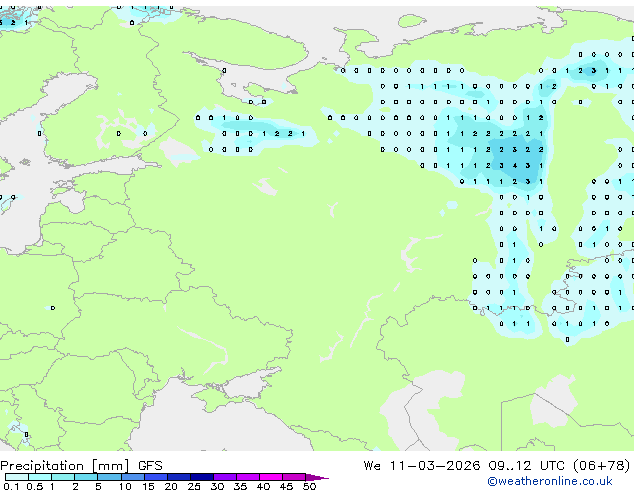Click the 10–15 mm legend swatch
The height and width of the screenshot is (490, 634).
click(x=132, y=477)
